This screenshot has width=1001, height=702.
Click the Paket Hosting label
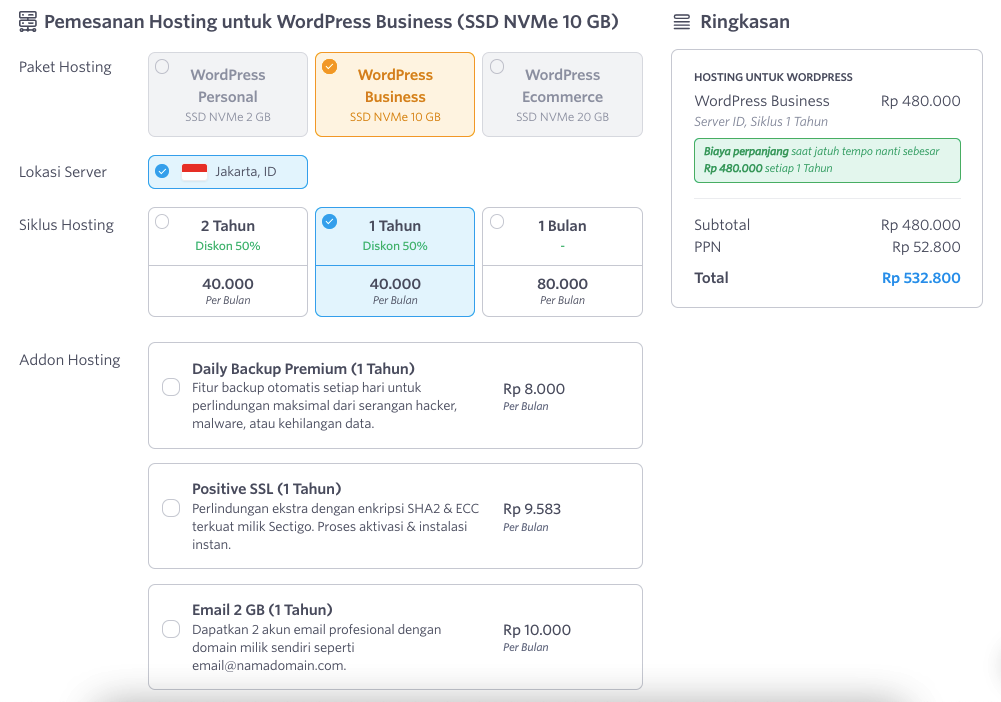tap(65, 67)
